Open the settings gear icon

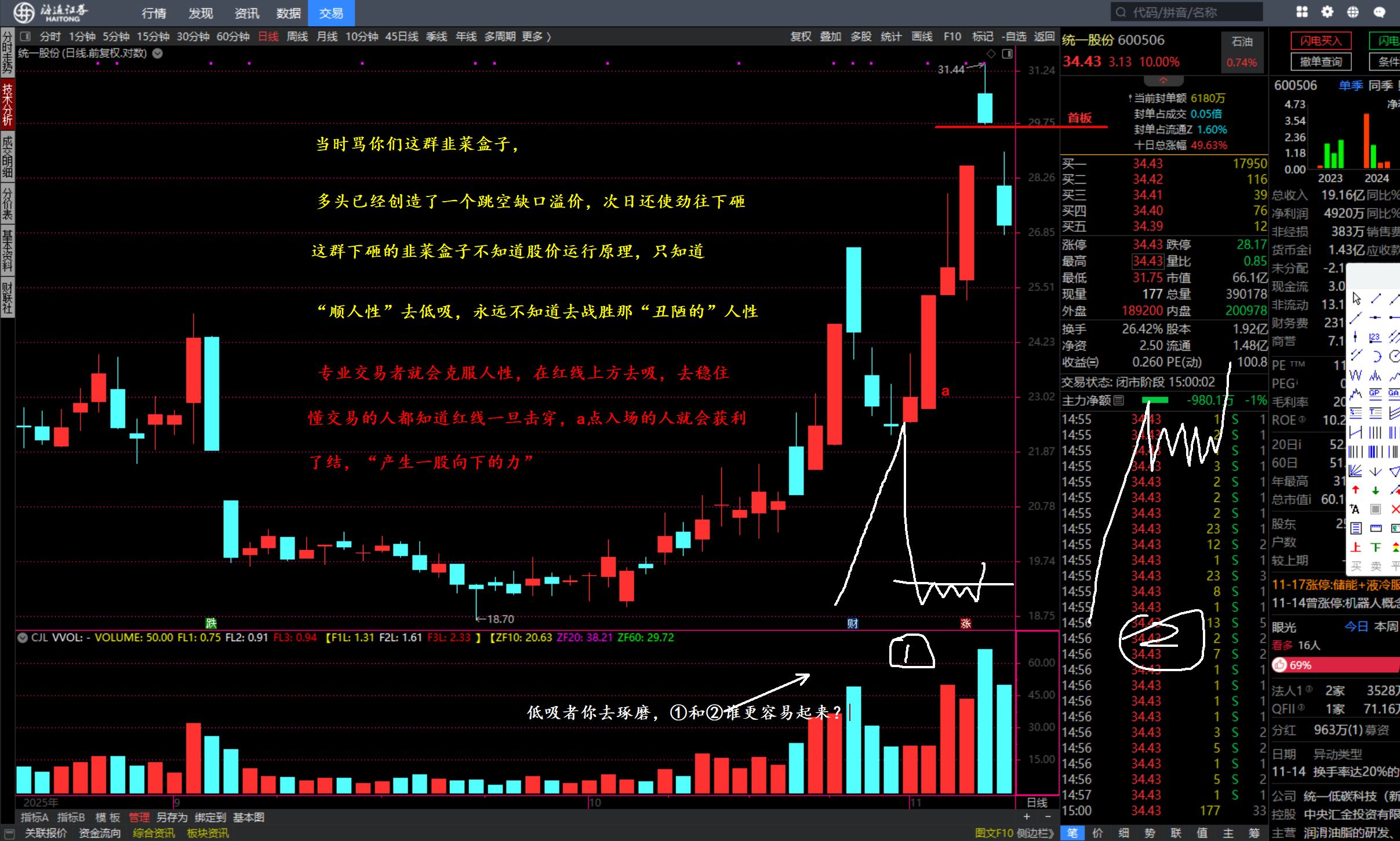1328,12
